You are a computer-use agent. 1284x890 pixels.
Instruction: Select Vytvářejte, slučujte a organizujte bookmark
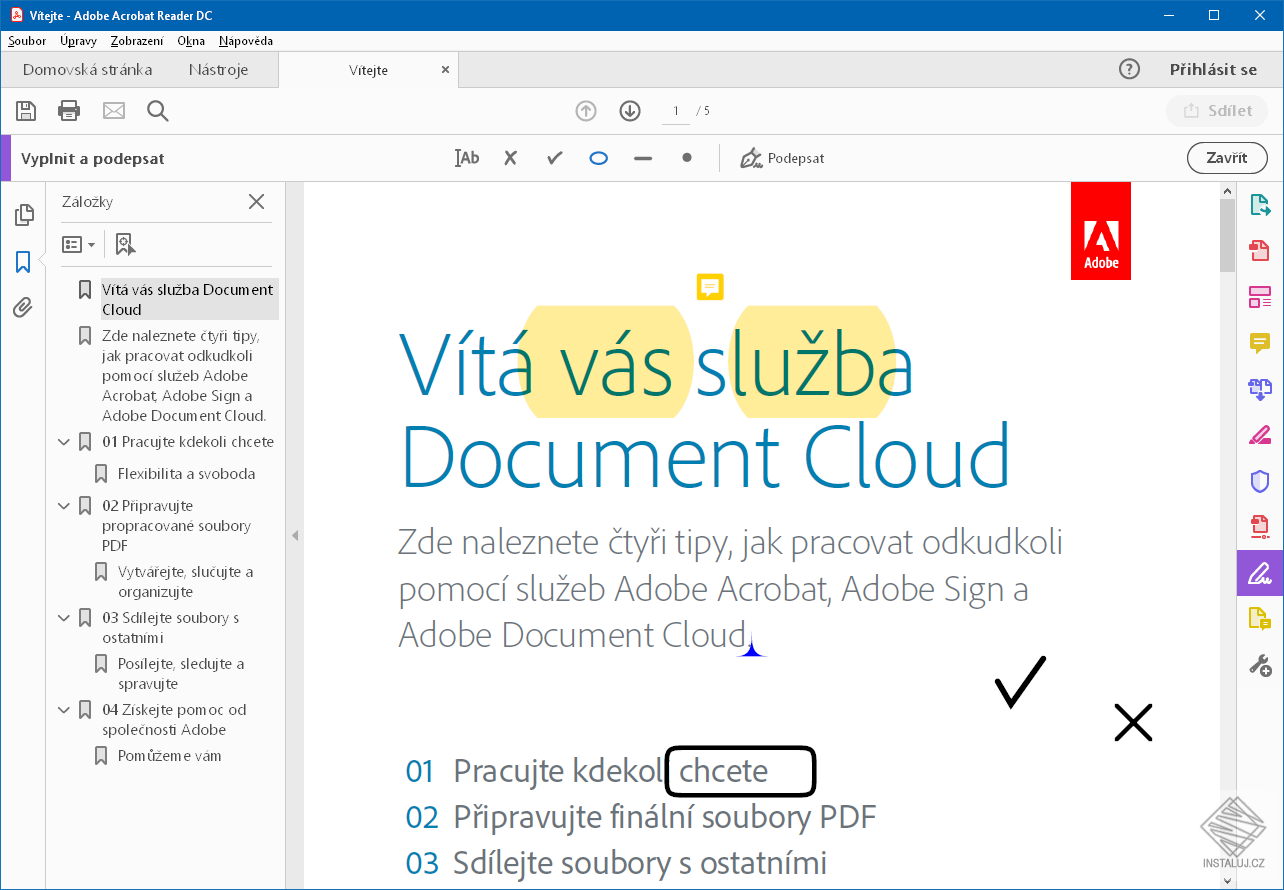(185, 582)
